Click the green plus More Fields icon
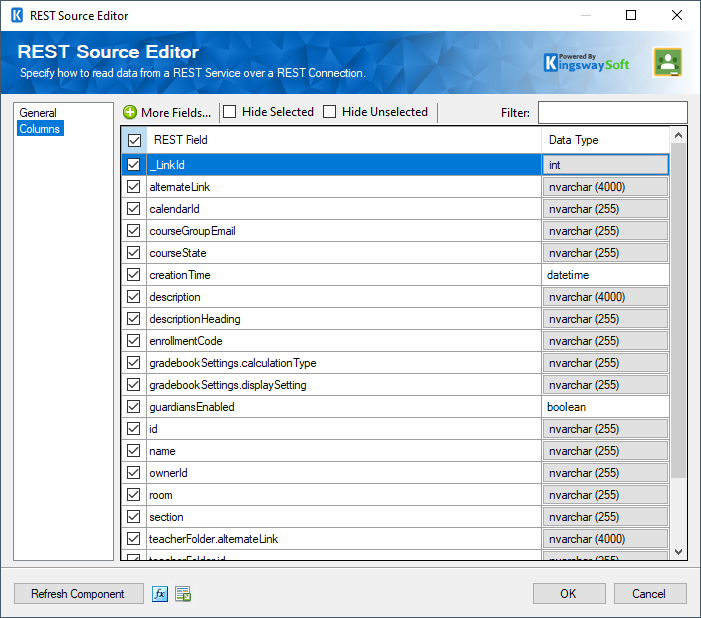This screenshot has height=618, width=701. (x=130, y=112)
